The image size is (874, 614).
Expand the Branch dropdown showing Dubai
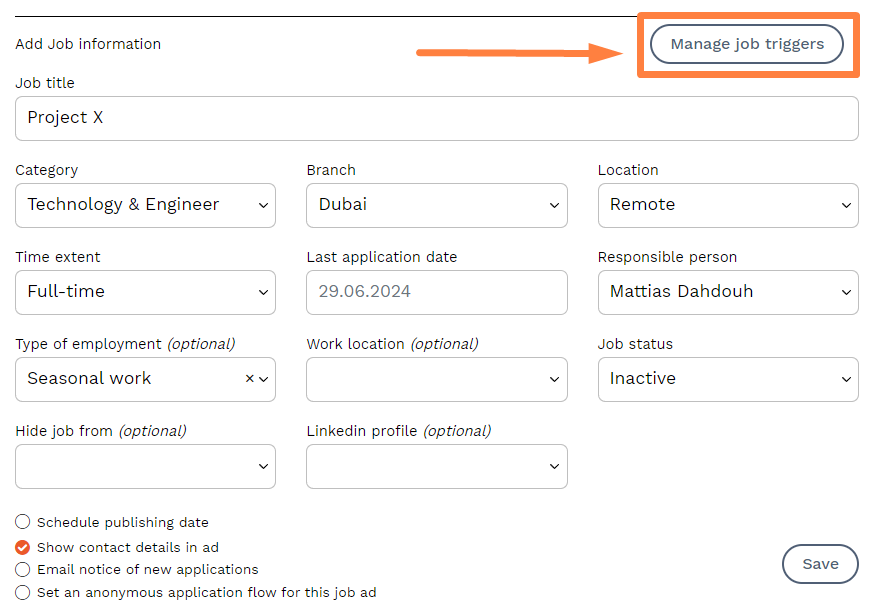pos(436,205)
